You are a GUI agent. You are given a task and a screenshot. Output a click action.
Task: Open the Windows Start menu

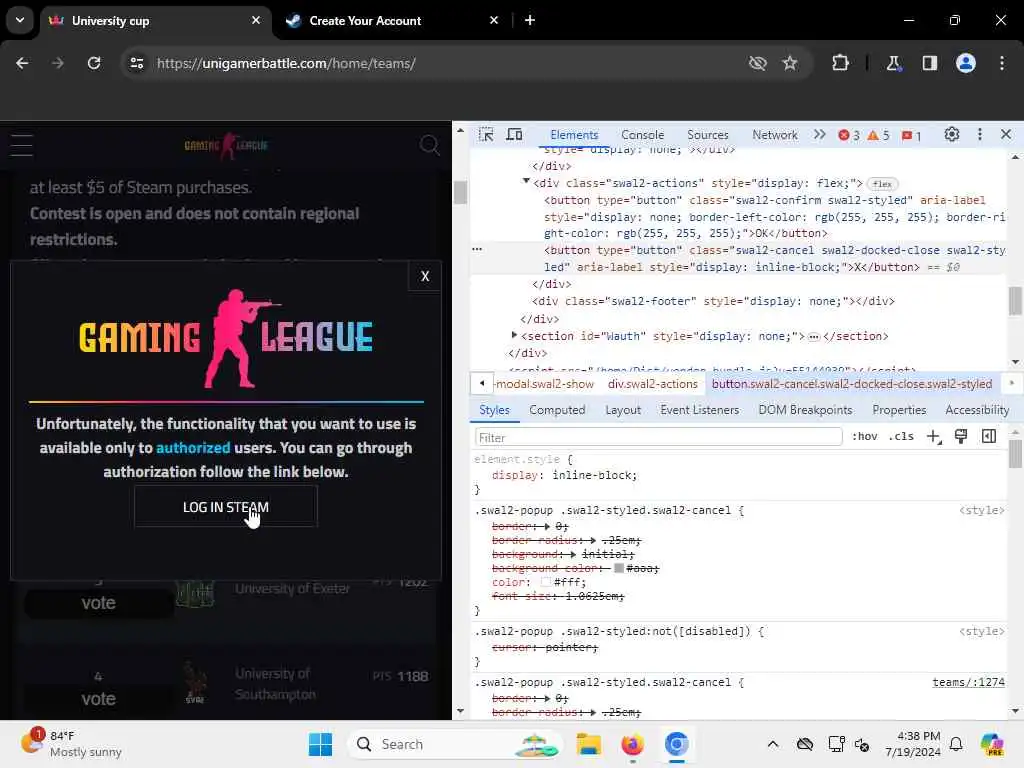(x=320, y=744)
